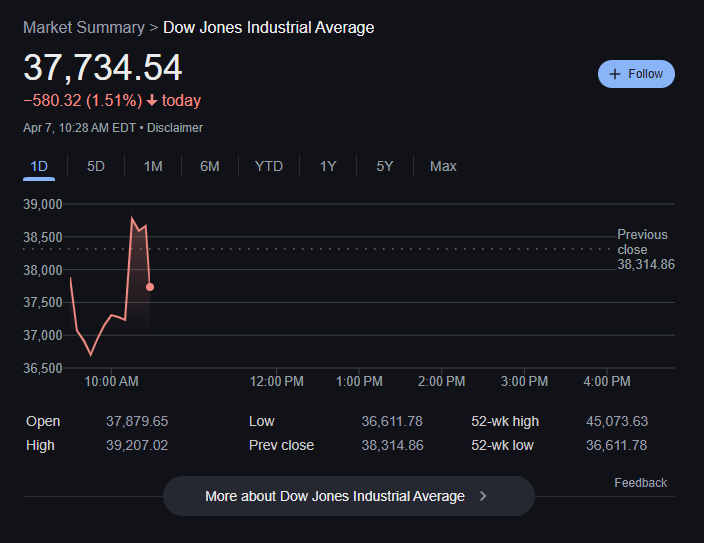Click the 2:00 PM axis label
The width and height of the screenshot is (704, 543).
click(x=441, y=381)
